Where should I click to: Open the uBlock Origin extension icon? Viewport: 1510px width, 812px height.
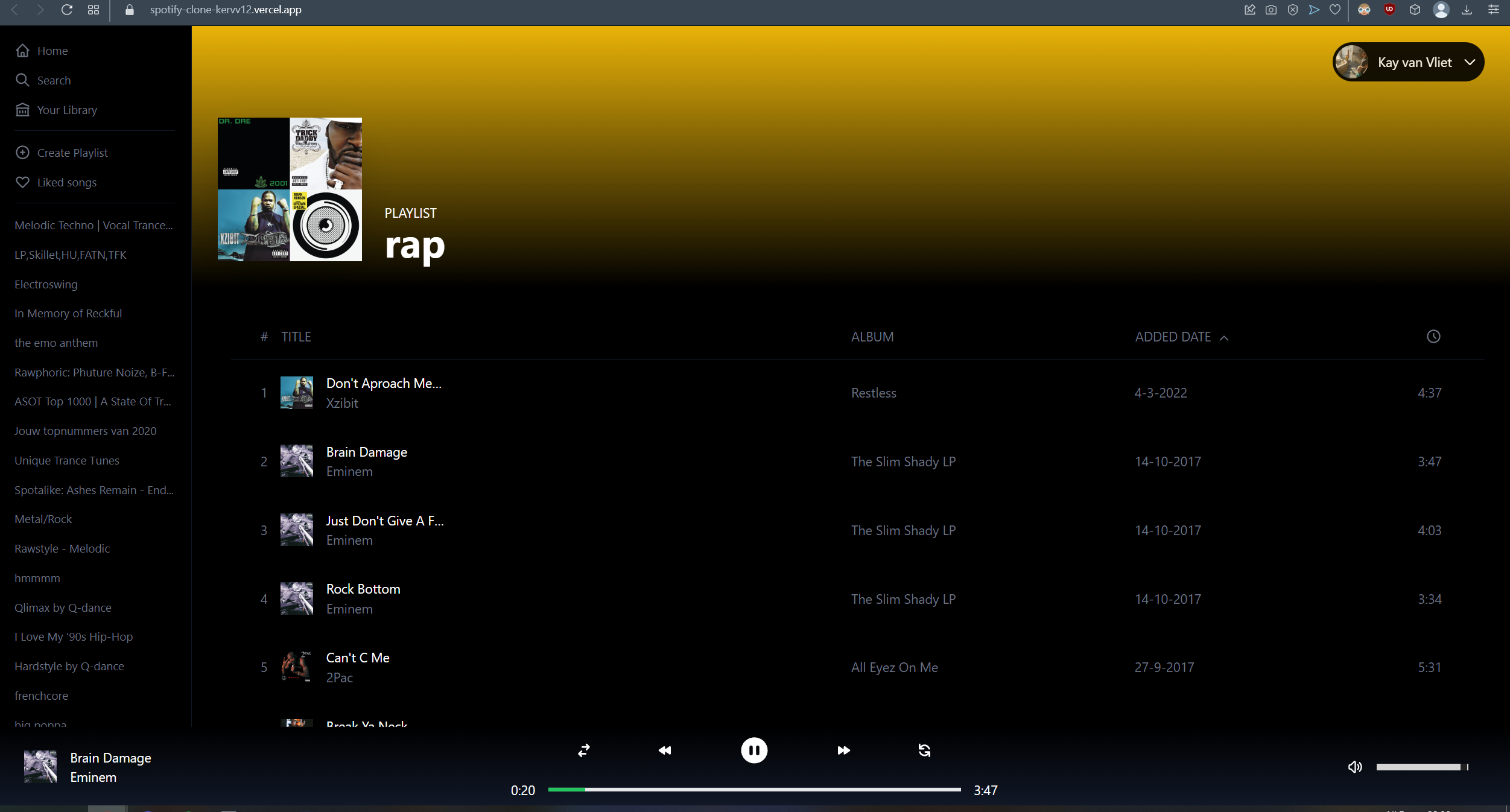pyautogui.click(x=1389, y=10)
